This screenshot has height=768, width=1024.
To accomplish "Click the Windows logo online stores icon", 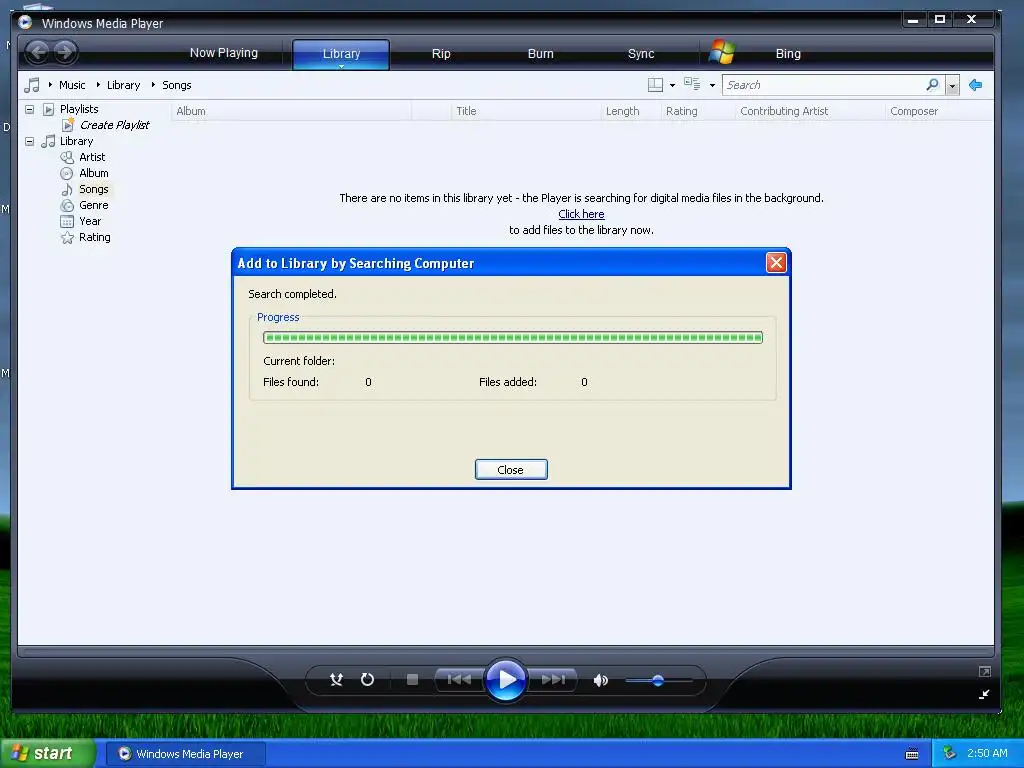I will tap(722, 52).
